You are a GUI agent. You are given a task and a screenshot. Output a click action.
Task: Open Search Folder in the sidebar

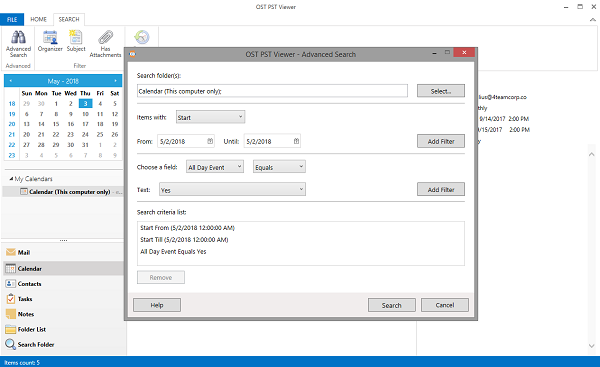63,344
